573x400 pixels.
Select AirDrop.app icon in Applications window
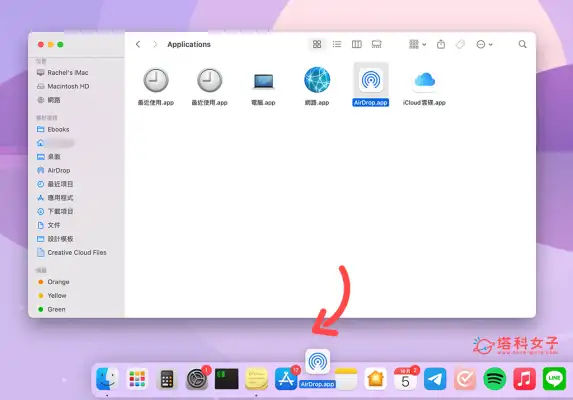click(371, 80)
